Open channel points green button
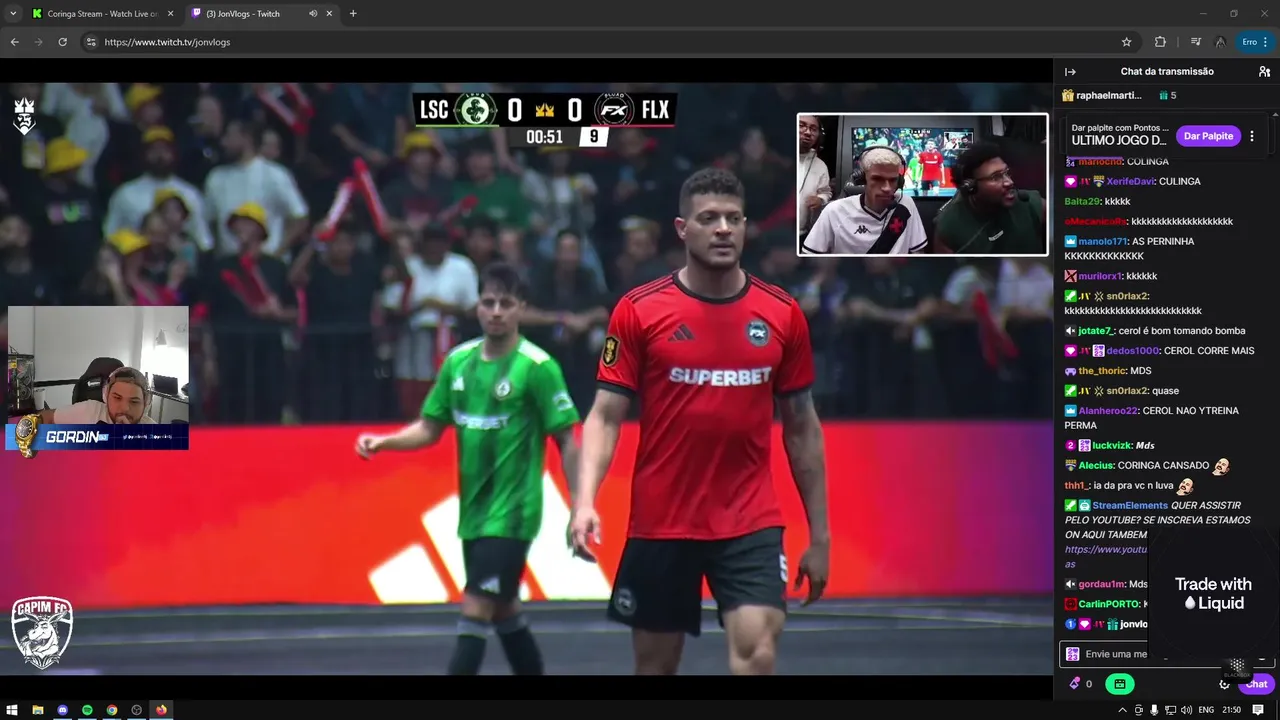 [1119, 684]
